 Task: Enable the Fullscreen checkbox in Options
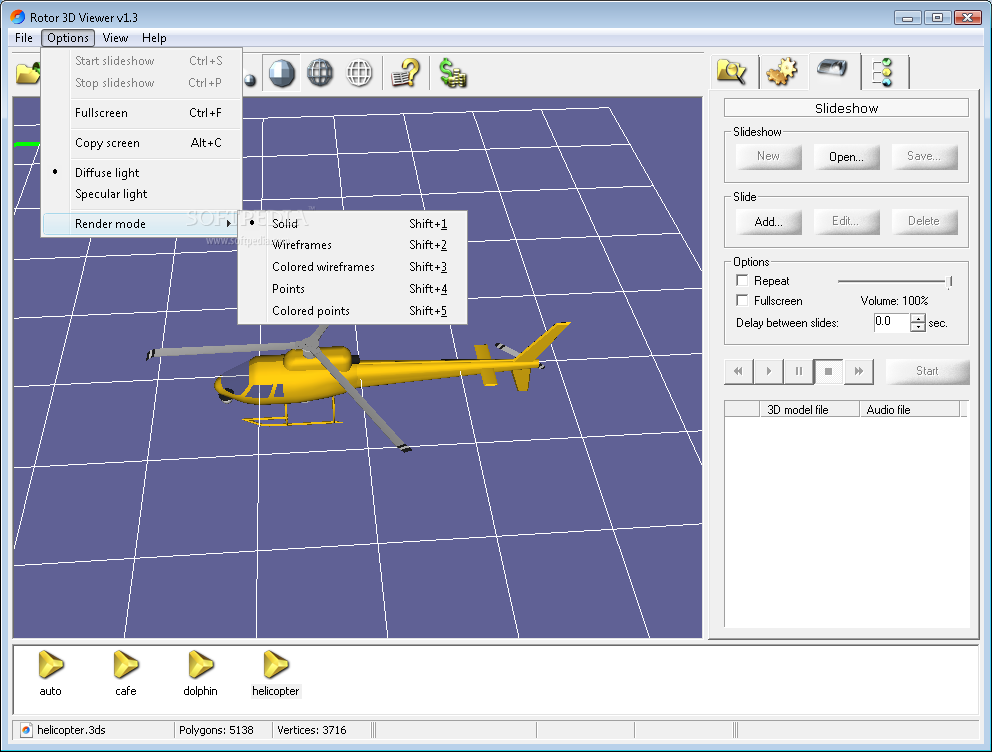[x=742, y=300]
